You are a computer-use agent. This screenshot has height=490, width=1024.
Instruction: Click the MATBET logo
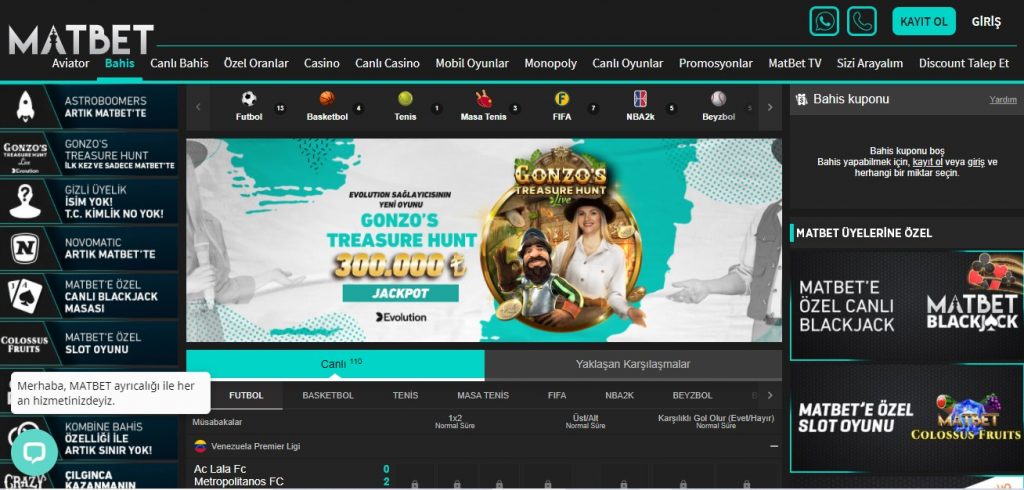[81, 39]
